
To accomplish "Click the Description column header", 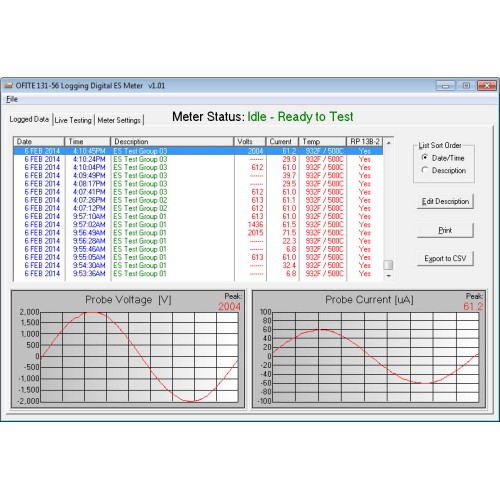I will 172,141.
